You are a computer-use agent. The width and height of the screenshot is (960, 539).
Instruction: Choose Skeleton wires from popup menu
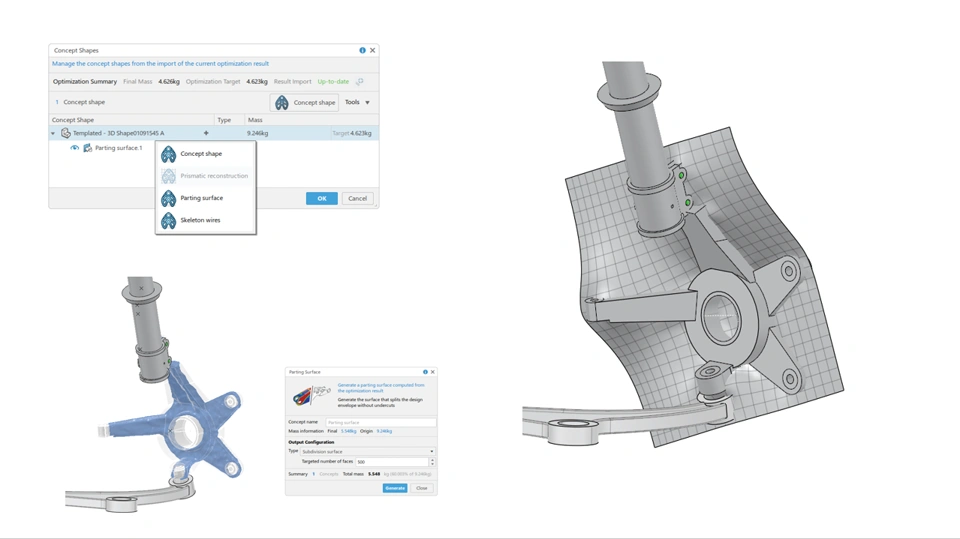click(206, 220)
